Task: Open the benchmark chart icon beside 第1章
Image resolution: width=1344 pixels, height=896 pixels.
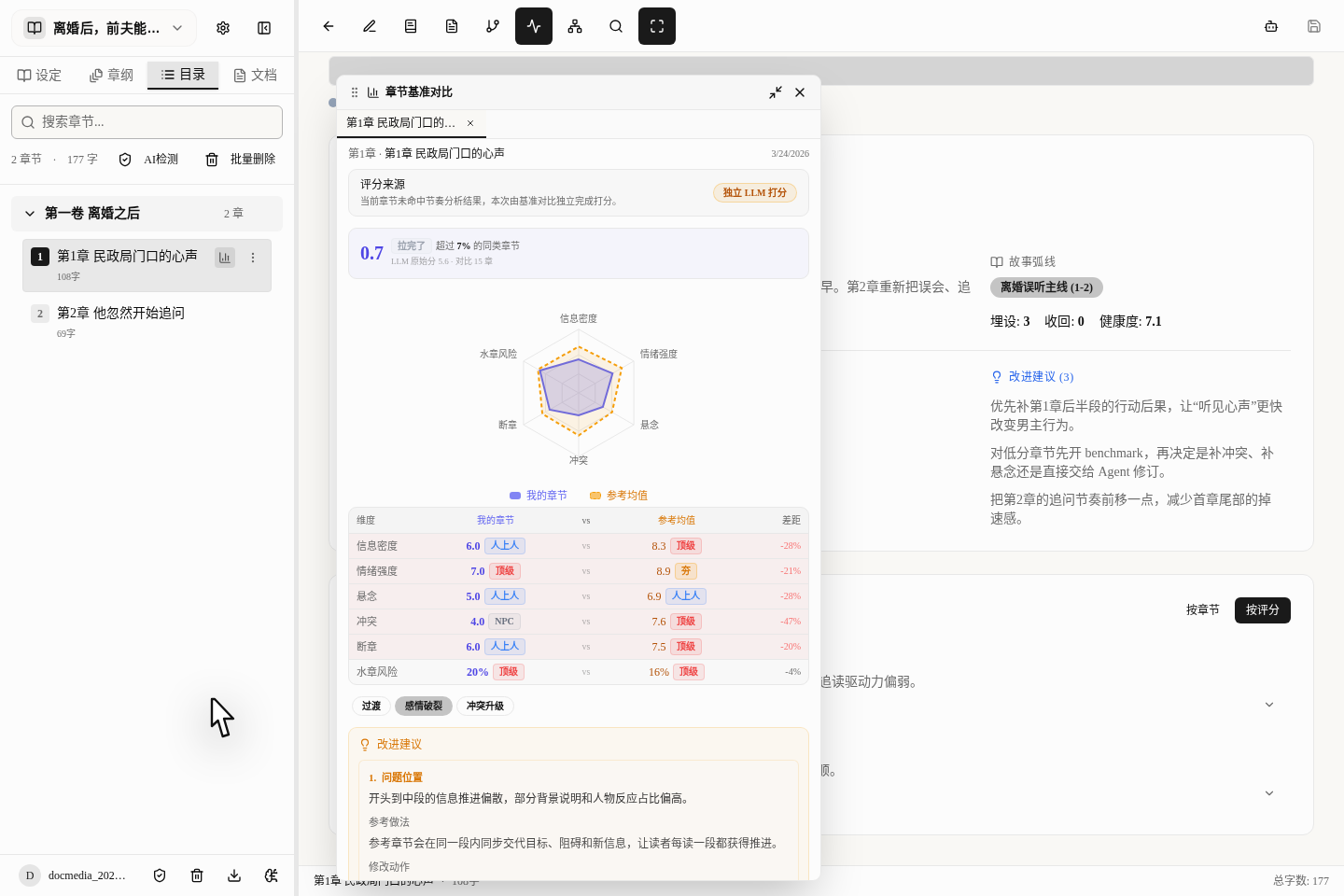Action: click(225, 257)
